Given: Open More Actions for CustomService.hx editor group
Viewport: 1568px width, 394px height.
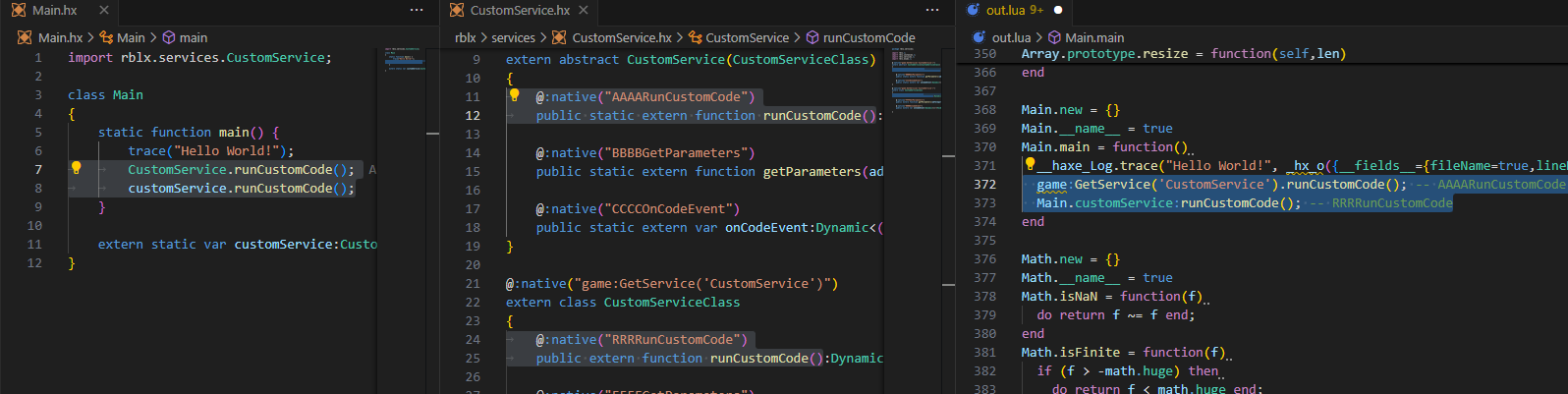Looking at the screenshot, I should coord(932,10).
